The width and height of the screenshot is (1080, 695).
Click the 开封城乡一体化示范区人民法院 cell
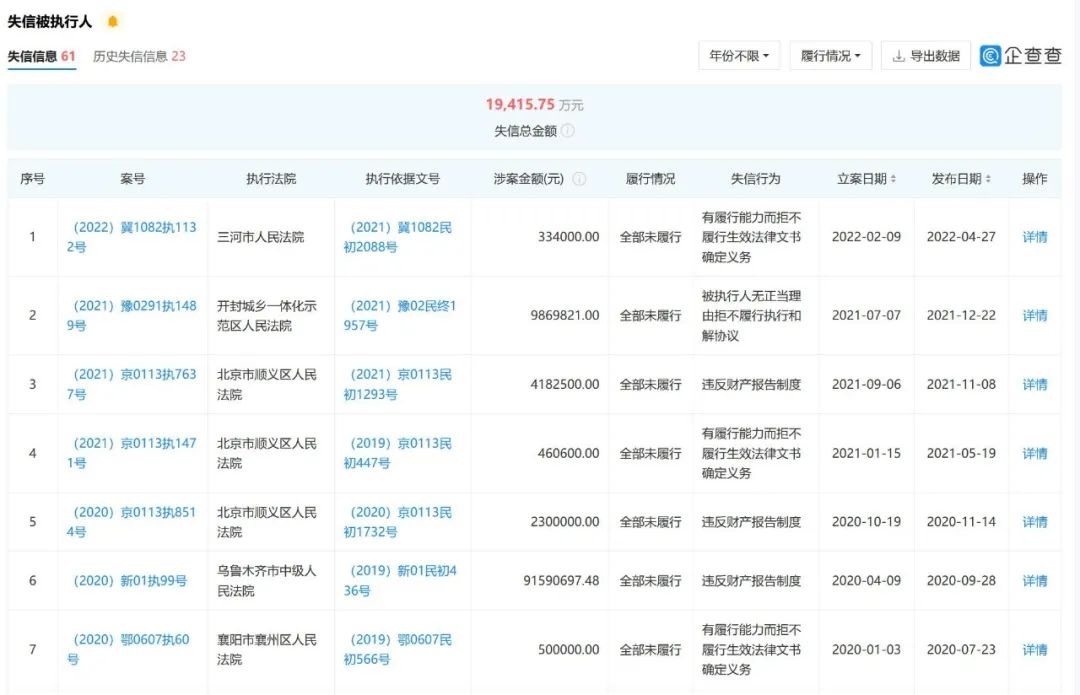pyautogui.click(x=267, y=315)
